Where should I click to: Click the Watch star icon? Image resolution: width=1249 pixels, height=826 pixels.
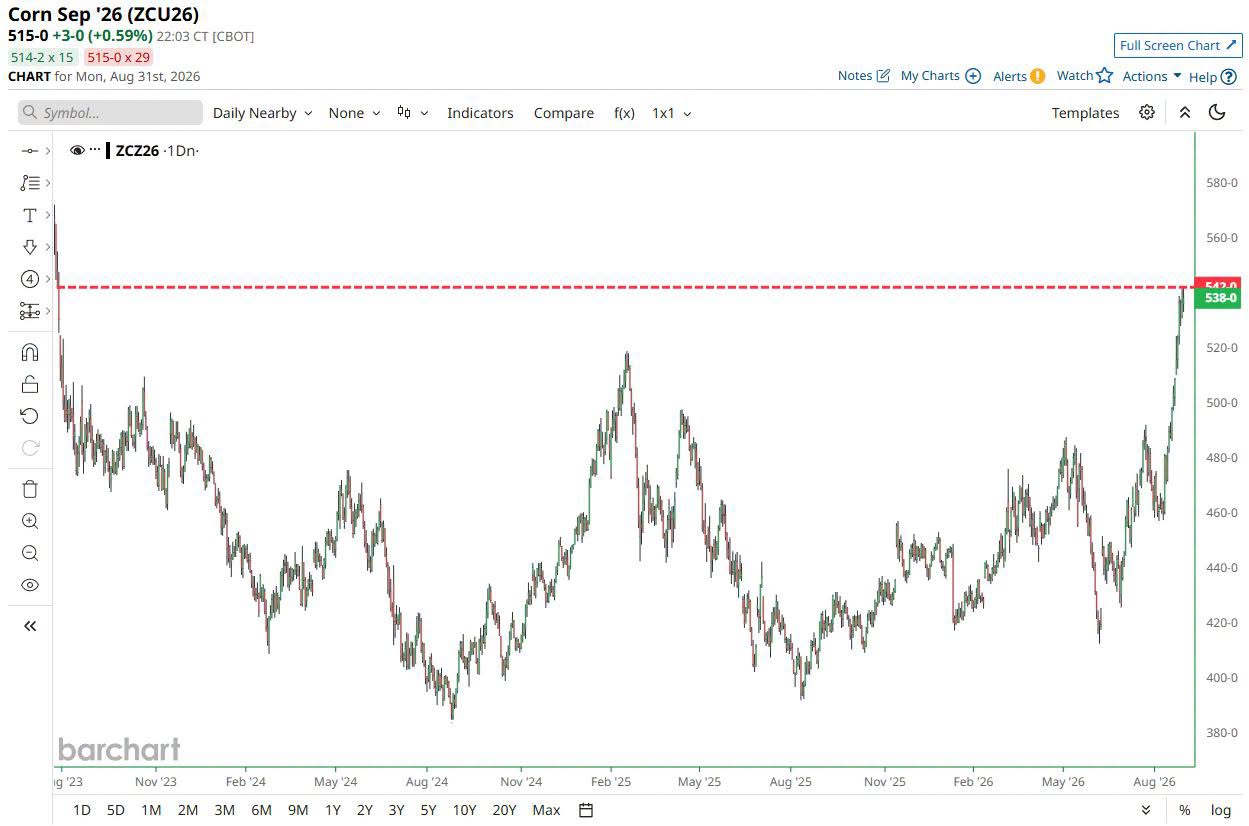(x=1105, y=75)
